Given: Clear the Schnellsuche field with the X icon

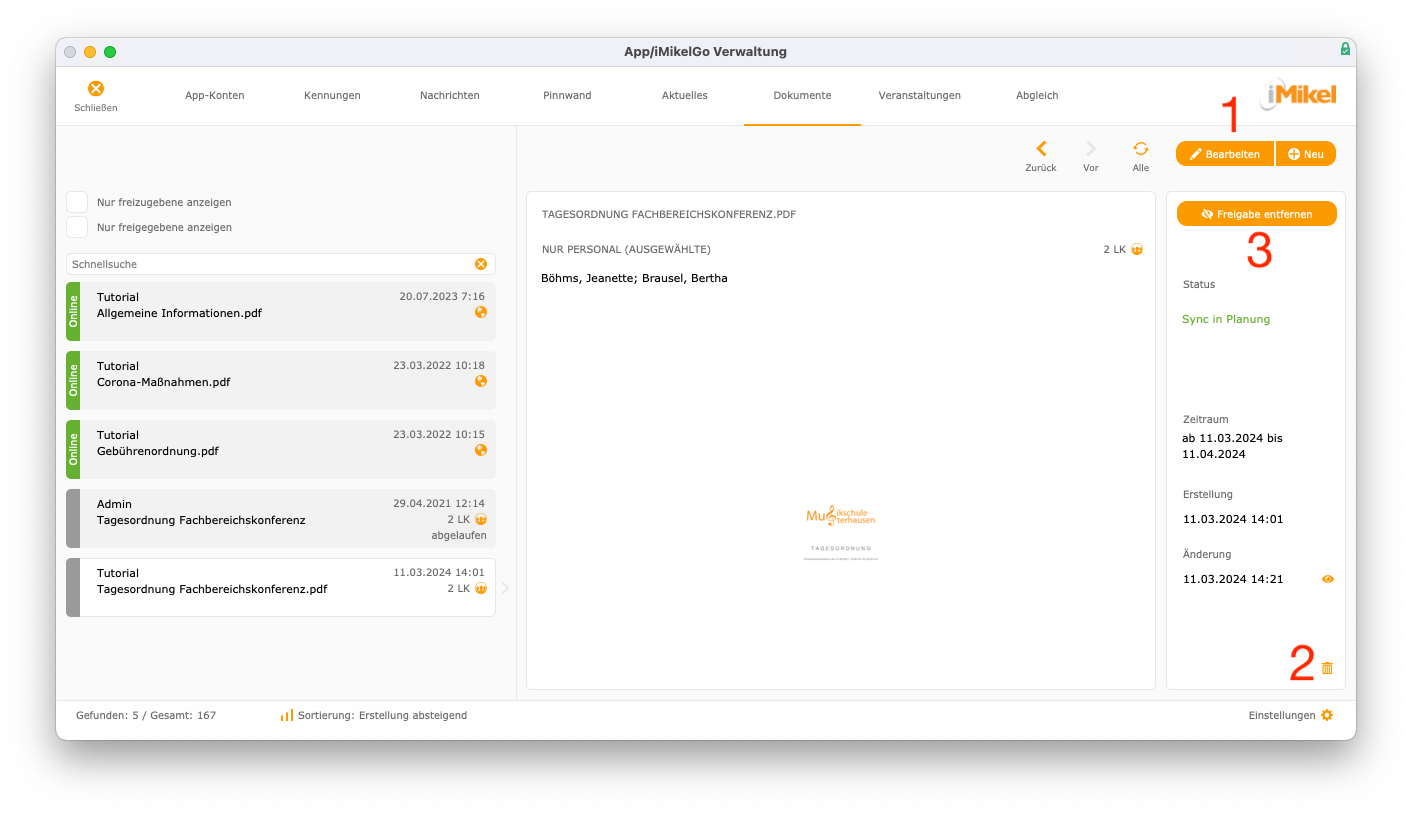Looking at the screenshot, I should [x=481, y=264].
